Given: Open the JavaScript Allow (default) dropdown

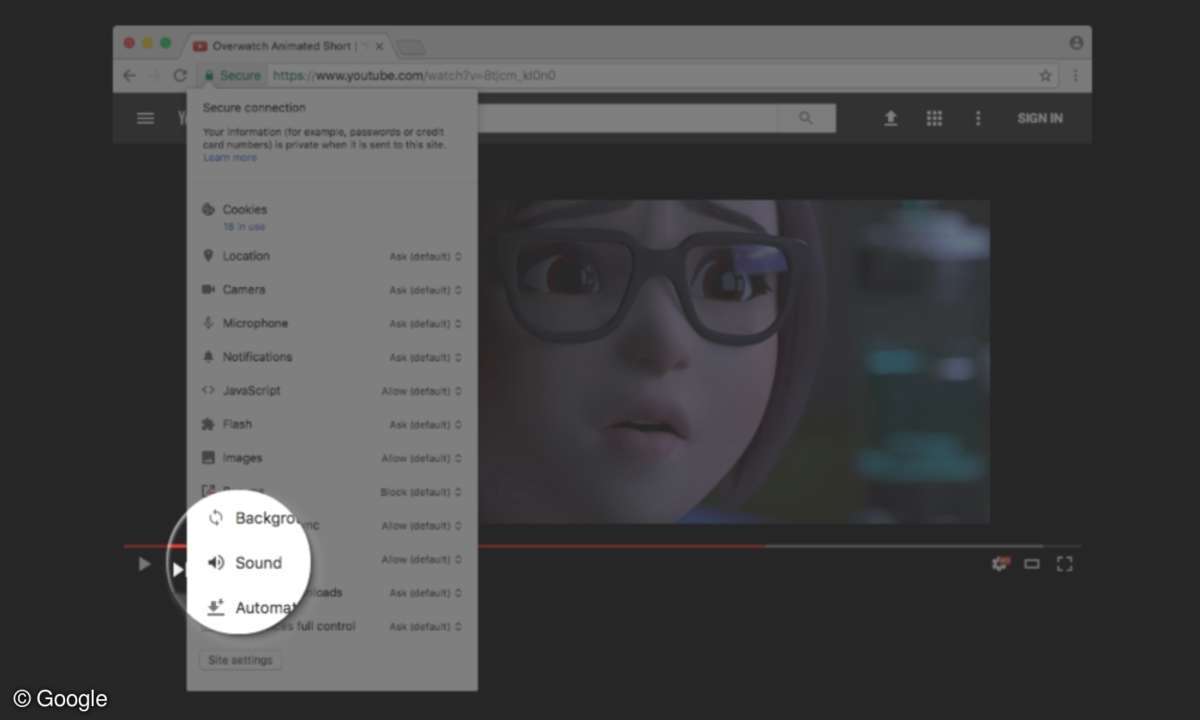Looking at the screenshot, I should pos(421,392).
